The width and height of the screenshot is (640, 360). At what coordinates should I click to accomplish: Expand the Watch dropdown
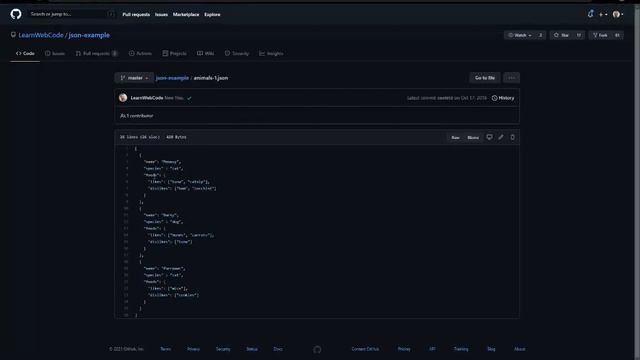(x=520, y=36)
